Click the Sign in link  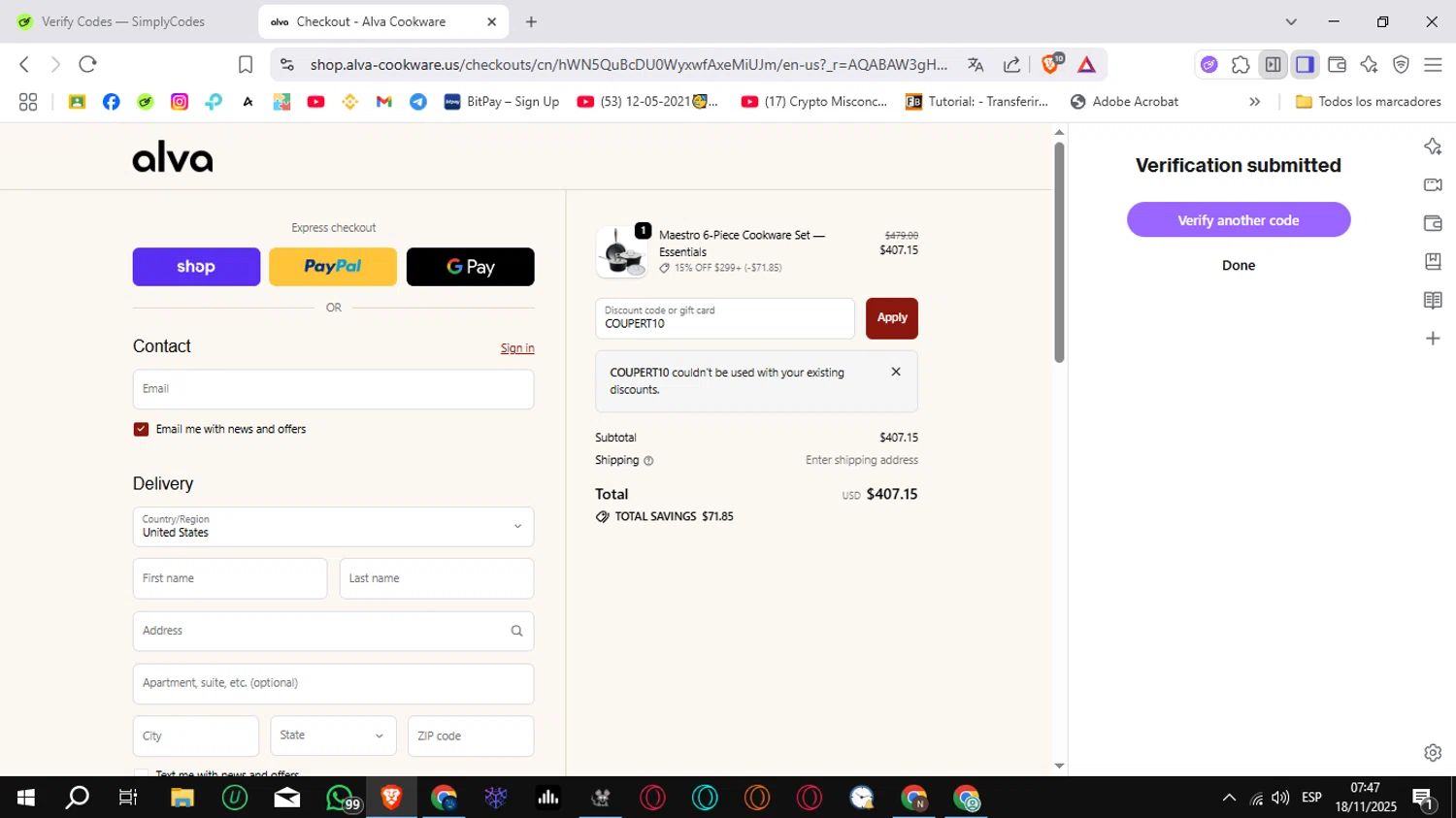(517, 348)
